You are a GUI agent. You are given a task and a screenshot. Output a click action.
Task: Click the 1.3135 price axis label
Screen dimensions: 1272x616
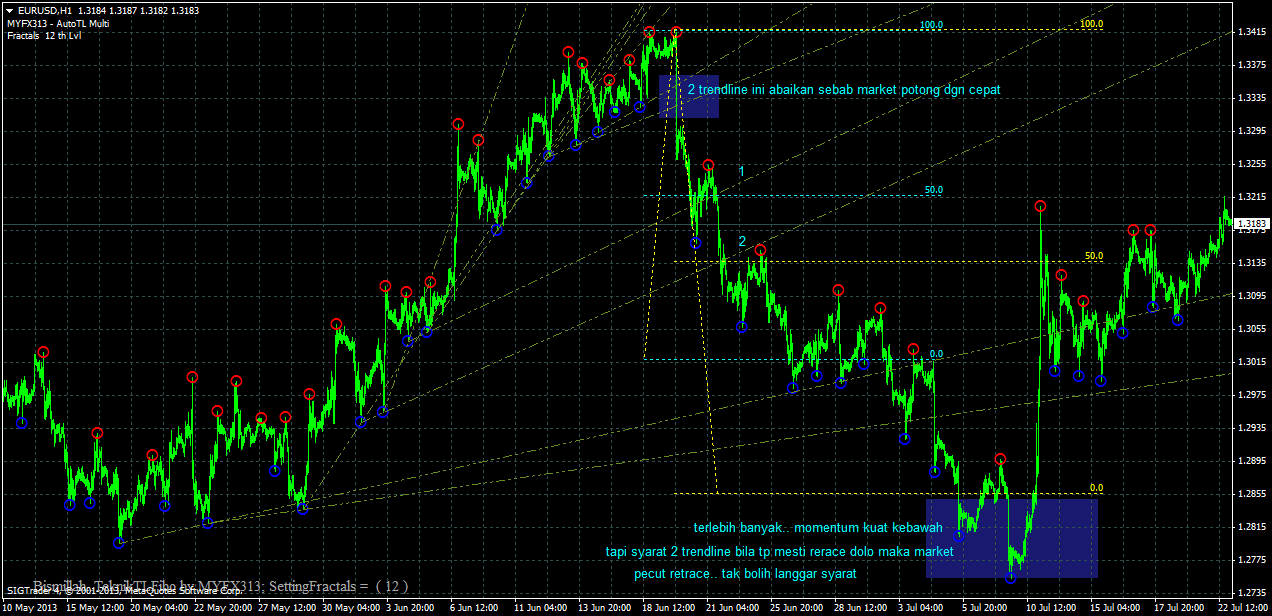tap(1253, 263)
